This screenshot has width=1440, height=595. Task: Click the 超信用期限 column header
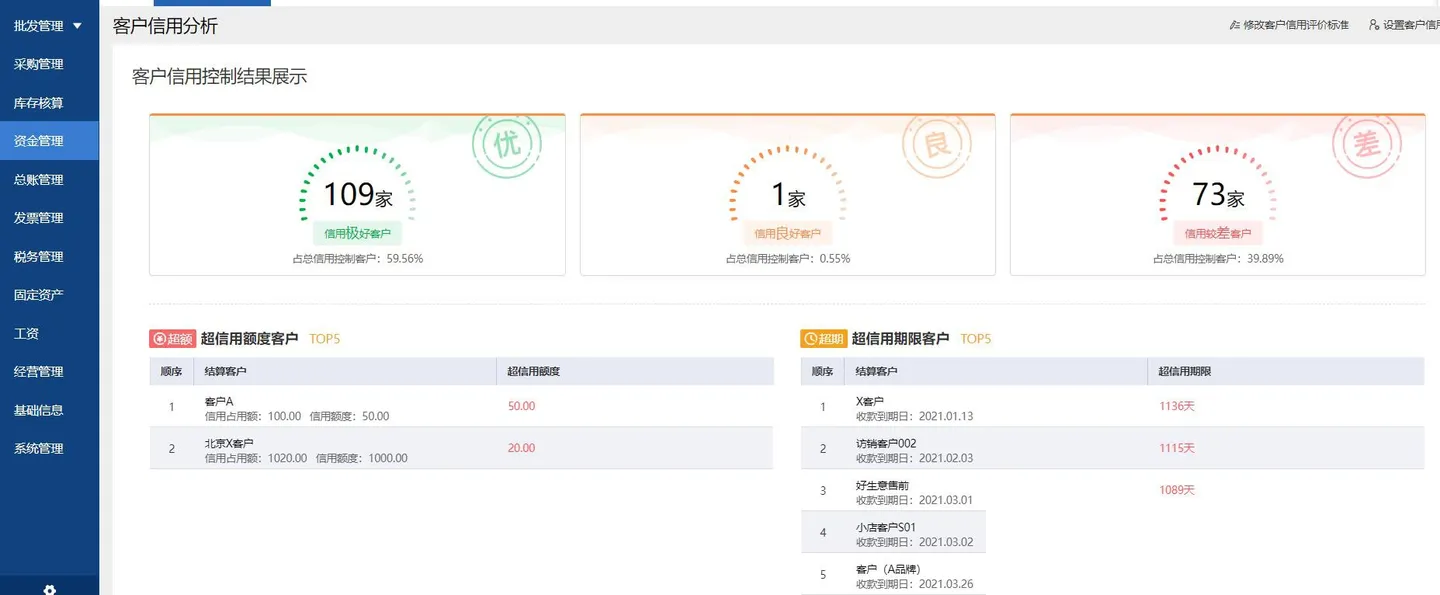[x=1184, y=371]
